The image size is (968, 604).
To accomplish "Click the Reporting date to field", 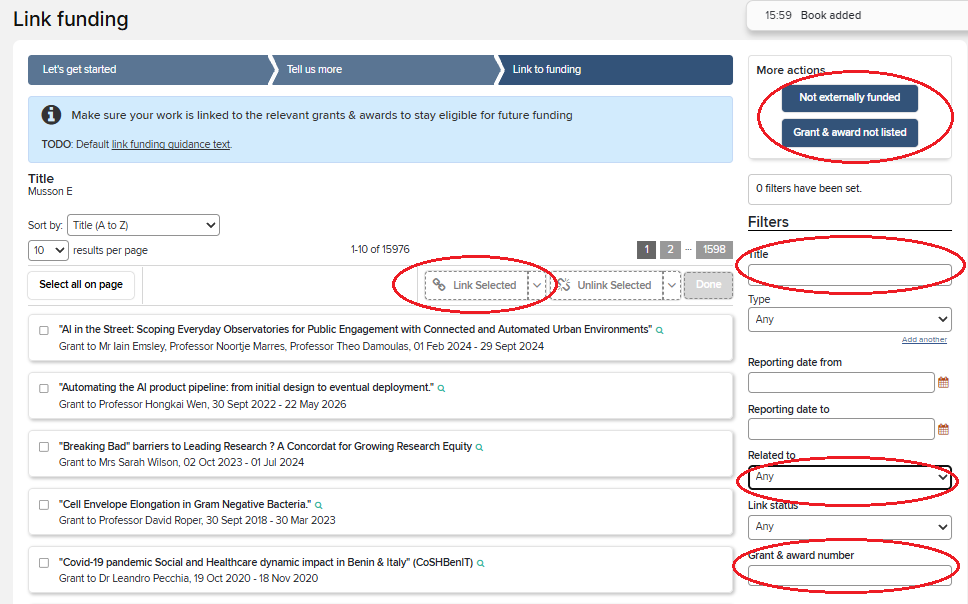I will click(841, 429).
